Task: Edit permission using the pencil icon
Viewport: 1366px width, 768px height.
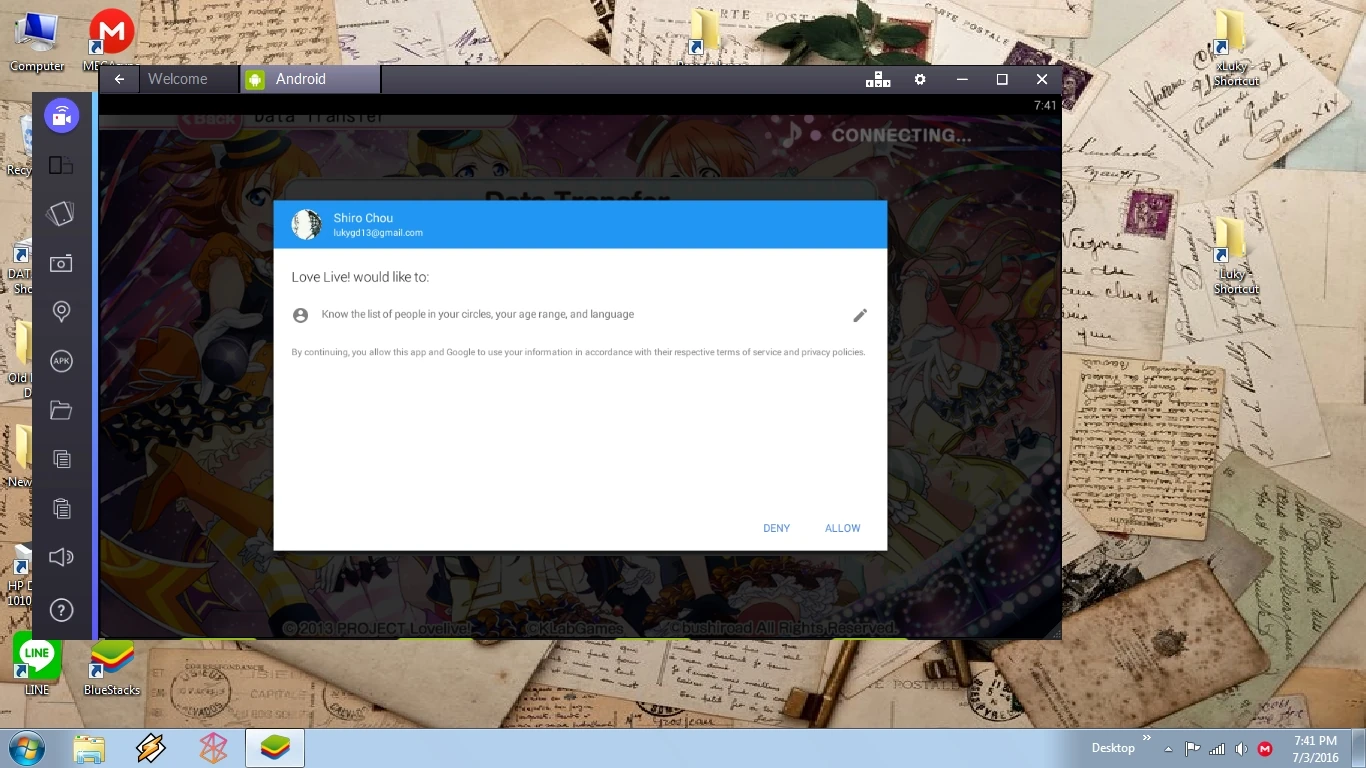Action: point(859,315)
